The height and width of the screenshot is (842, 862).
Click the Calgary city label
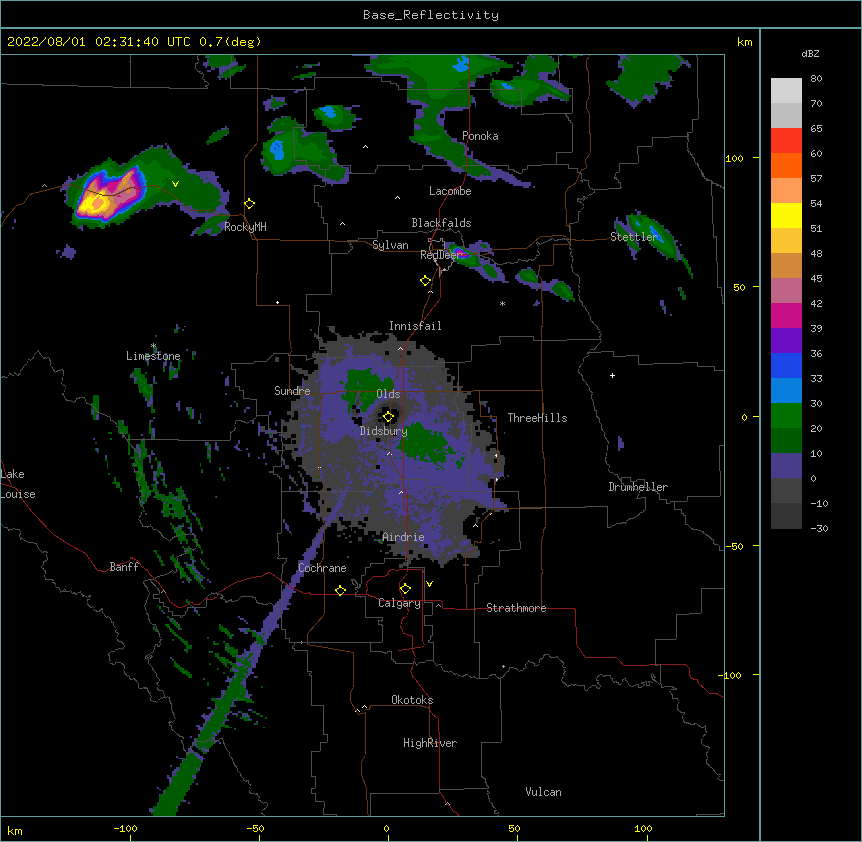(399, 603)
